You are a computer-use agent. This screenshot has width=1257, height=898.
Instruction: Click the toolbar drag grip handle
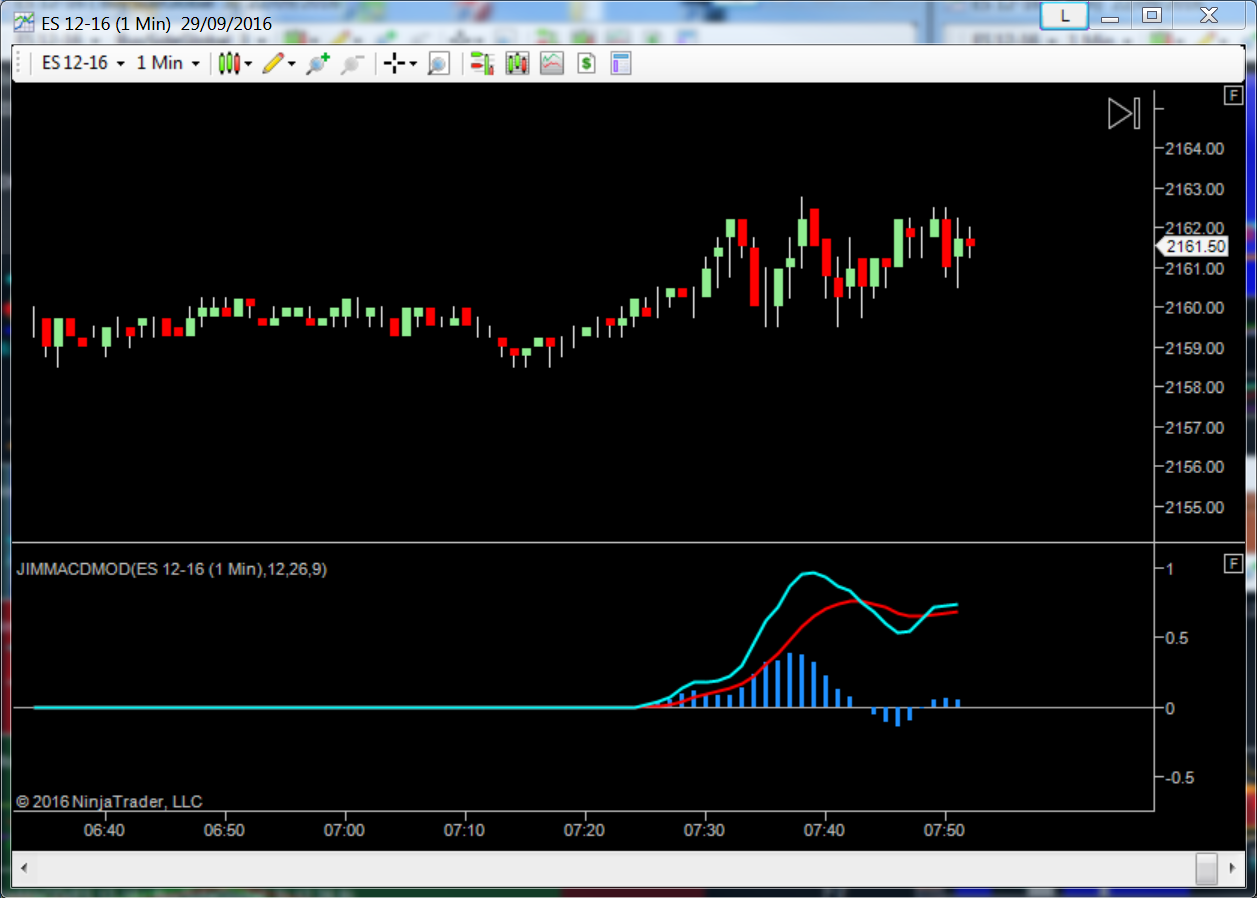tap(19, 64)
